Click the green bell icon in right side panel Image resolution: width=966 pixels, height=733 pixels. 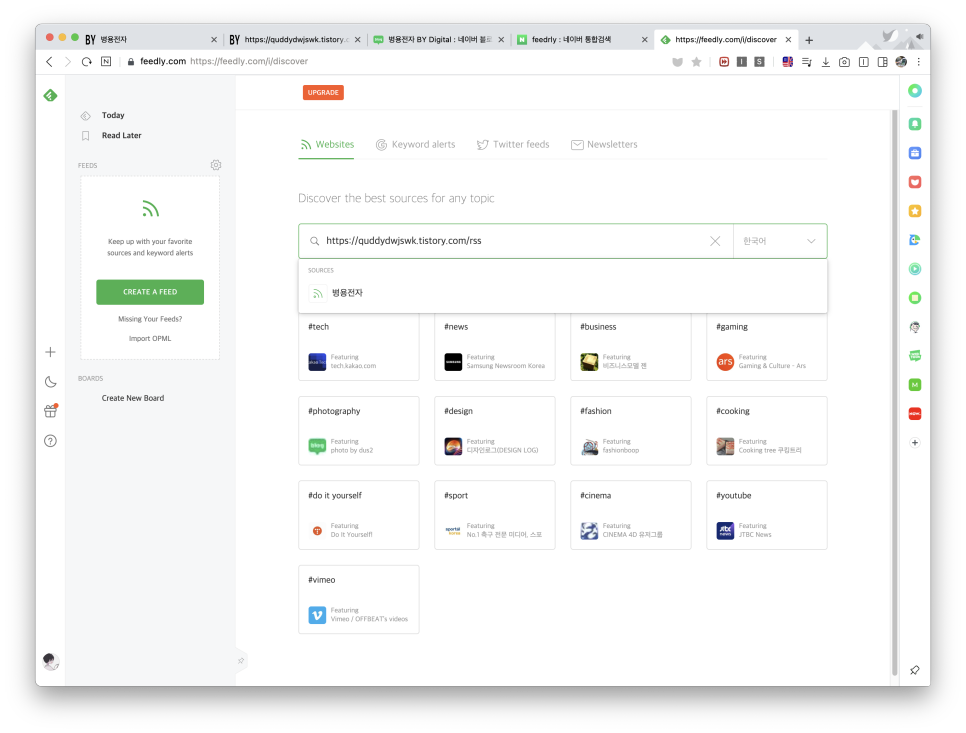tap(915, 124)
